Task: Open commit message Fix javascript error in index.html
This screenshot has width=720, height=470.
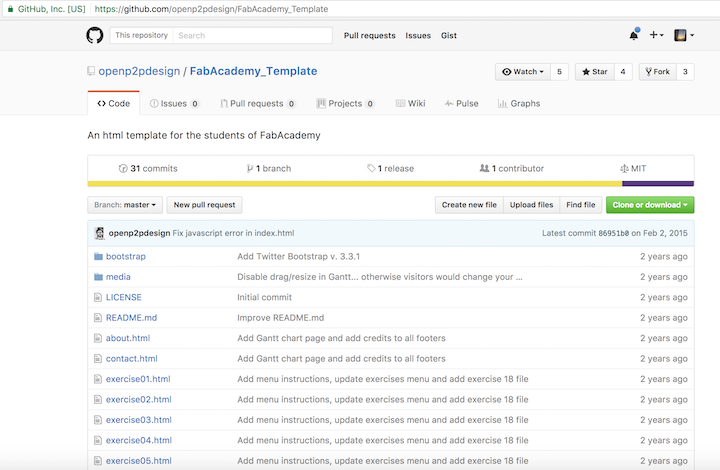Action: (233, 233)
